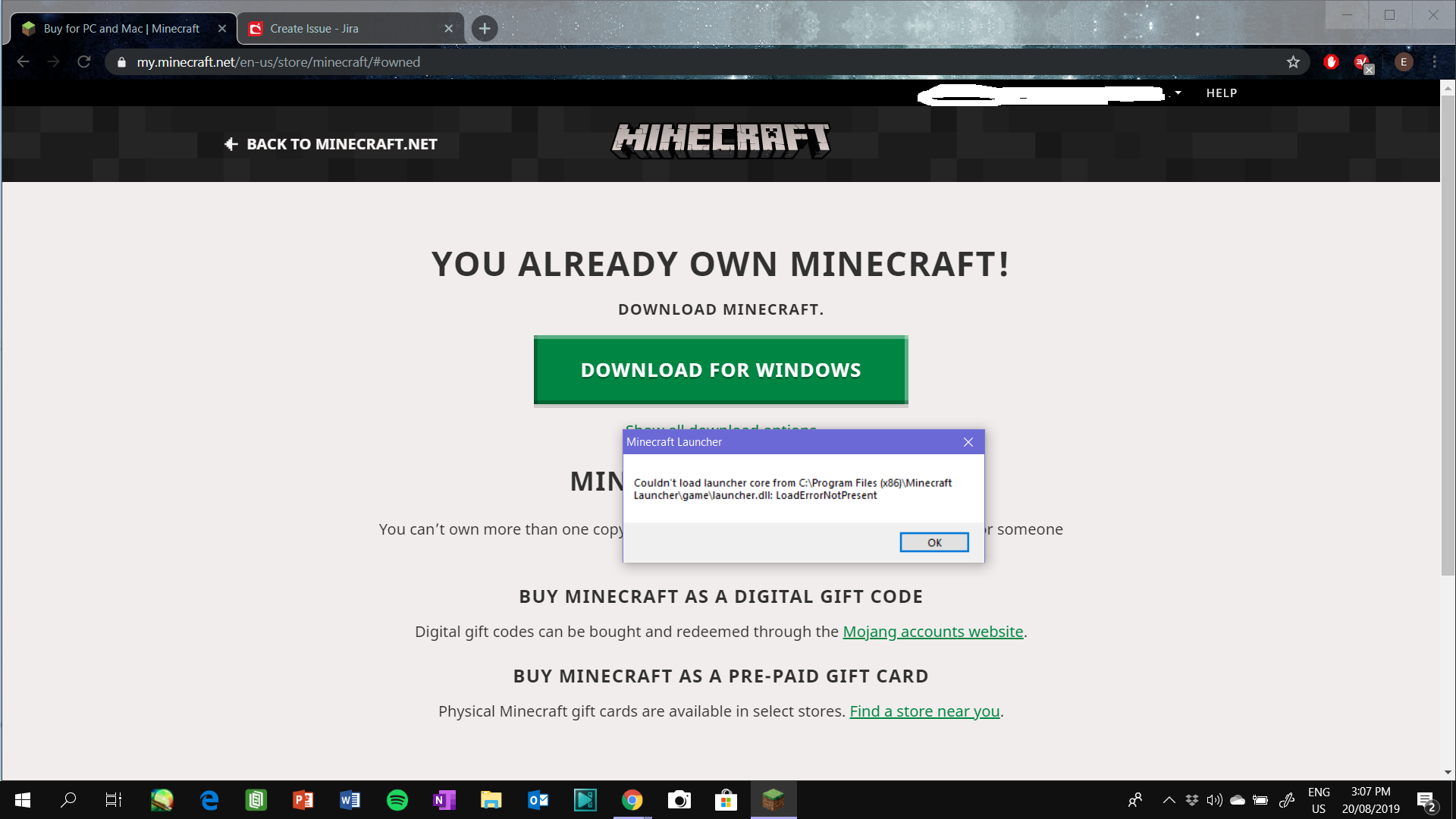Click the Minecraft logo in header
This screenshot has width=1456, height=819.
pos(720,141)
